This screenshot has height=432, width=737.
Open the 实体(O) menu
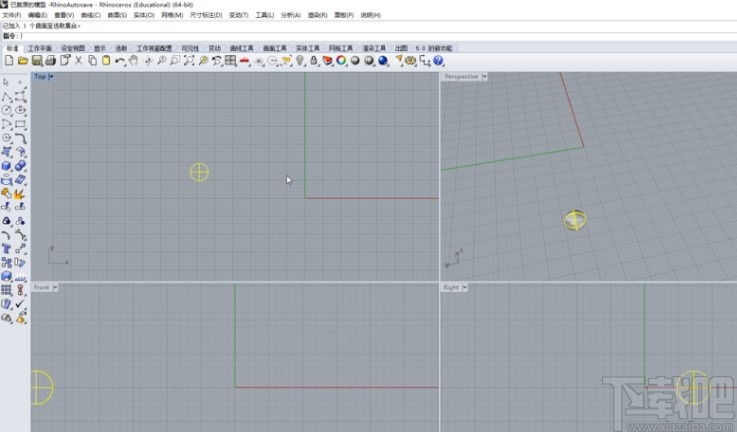point(144,15)
